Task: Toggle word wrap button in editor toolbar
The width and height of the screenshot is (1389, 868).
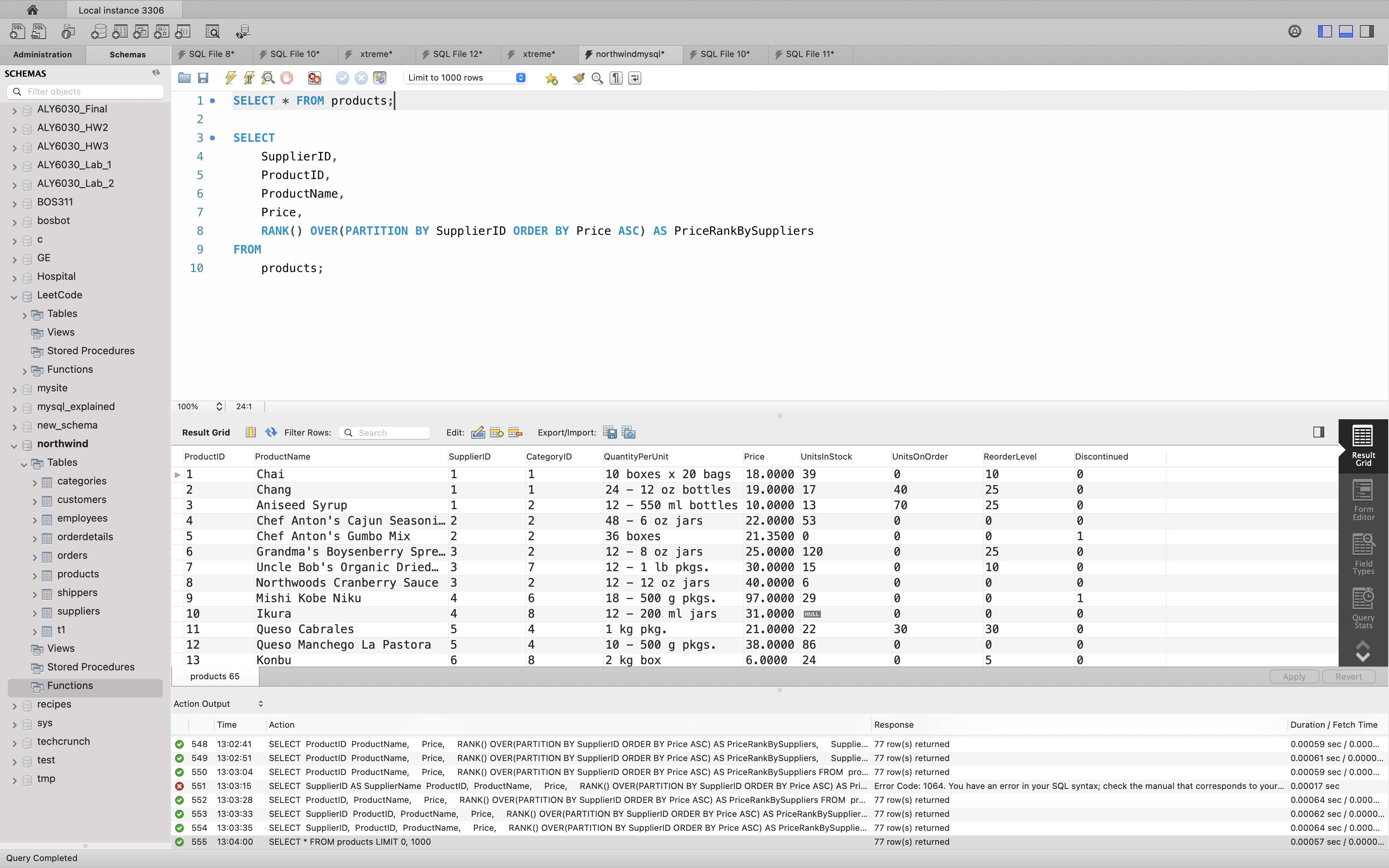Action: tap(635, 77)
